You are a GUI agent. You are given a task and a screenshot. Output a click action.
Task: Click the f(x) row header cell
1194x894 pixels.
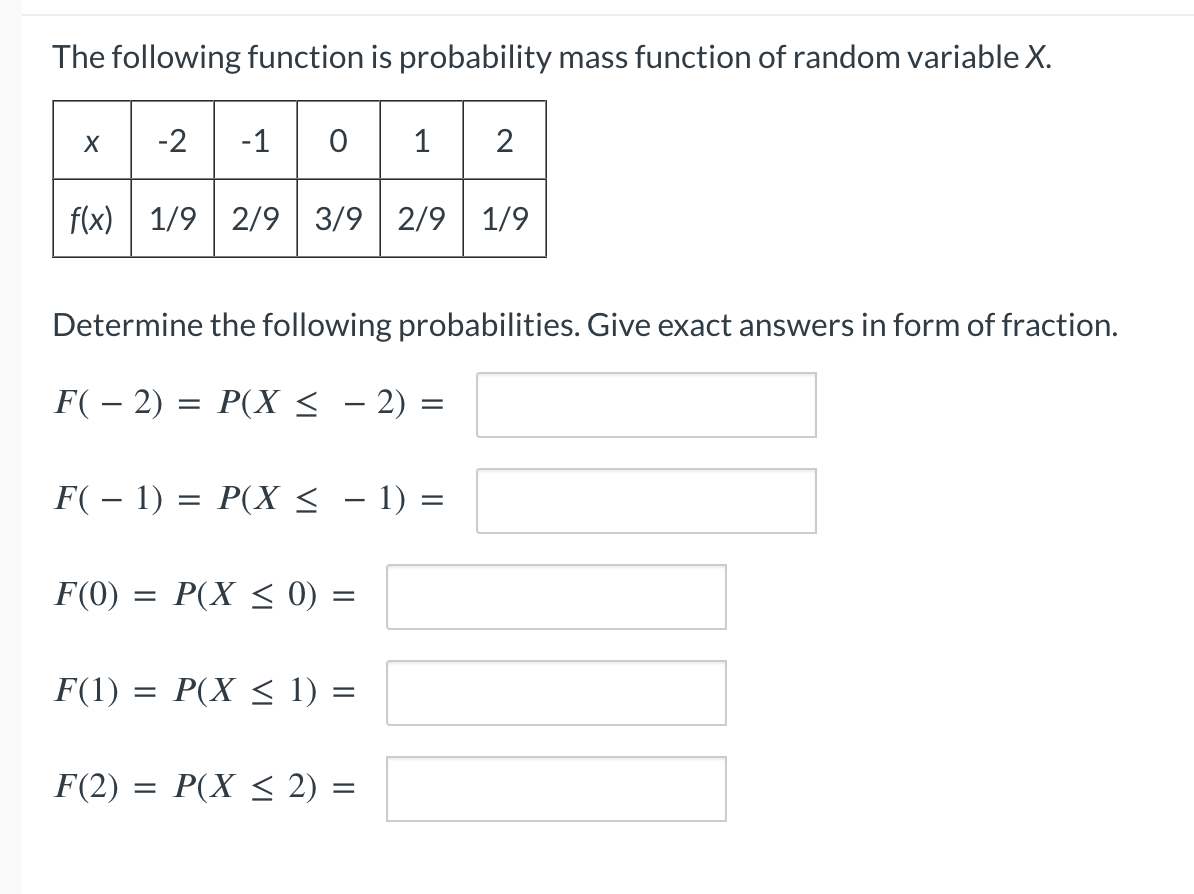[91, 216]
